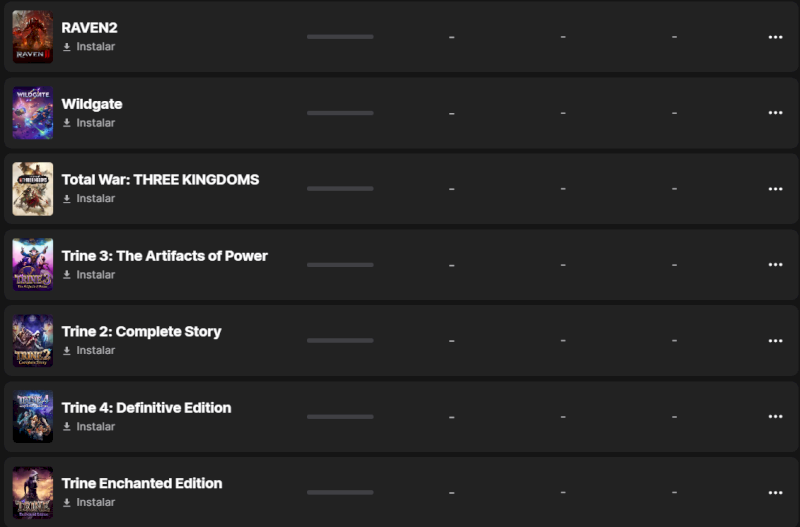Click download icon under Total War: THREE KINGDOMS

pos(67,199)
